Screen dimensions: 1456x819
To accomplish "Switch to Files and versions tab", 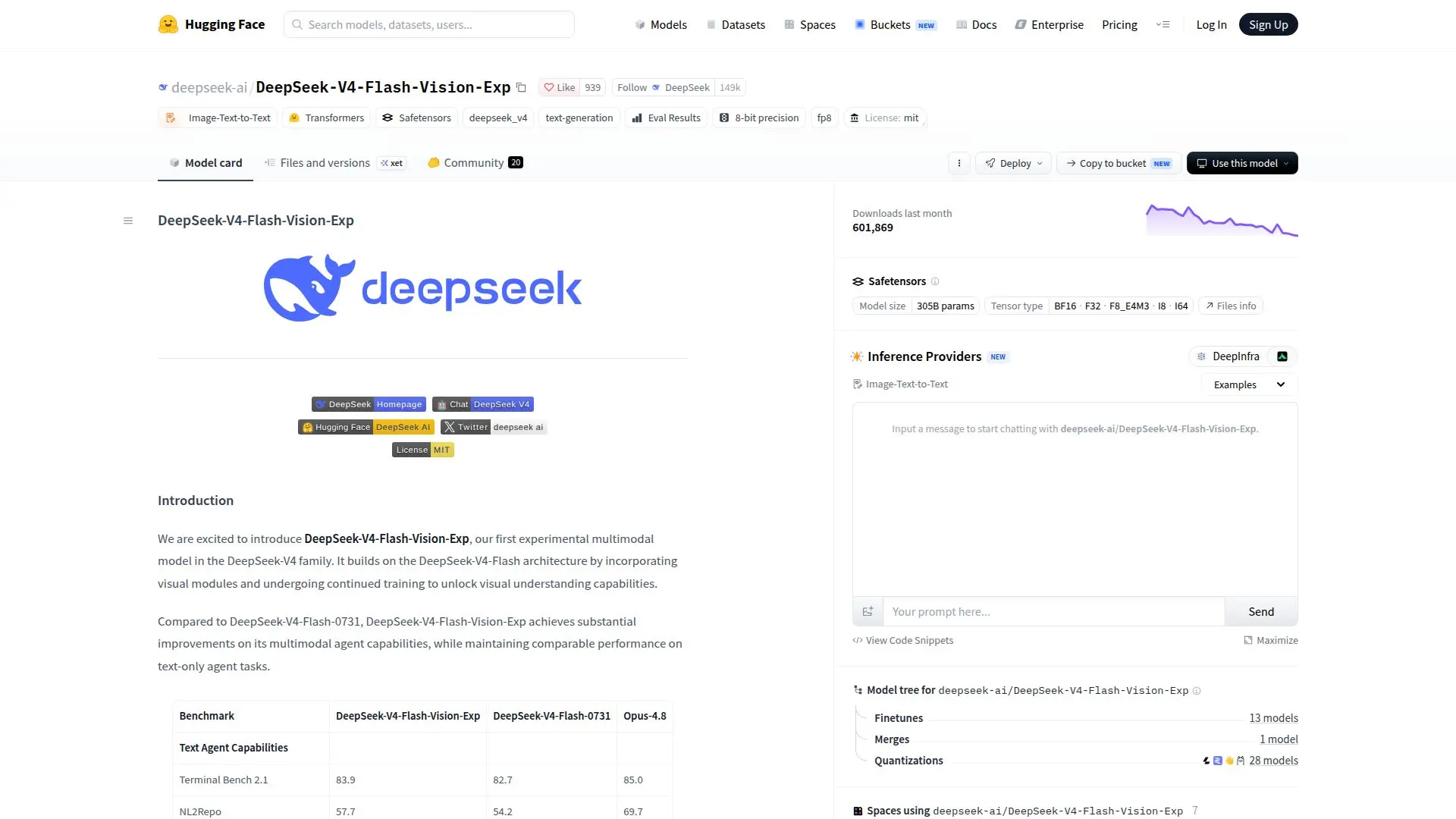I will 334,163.
